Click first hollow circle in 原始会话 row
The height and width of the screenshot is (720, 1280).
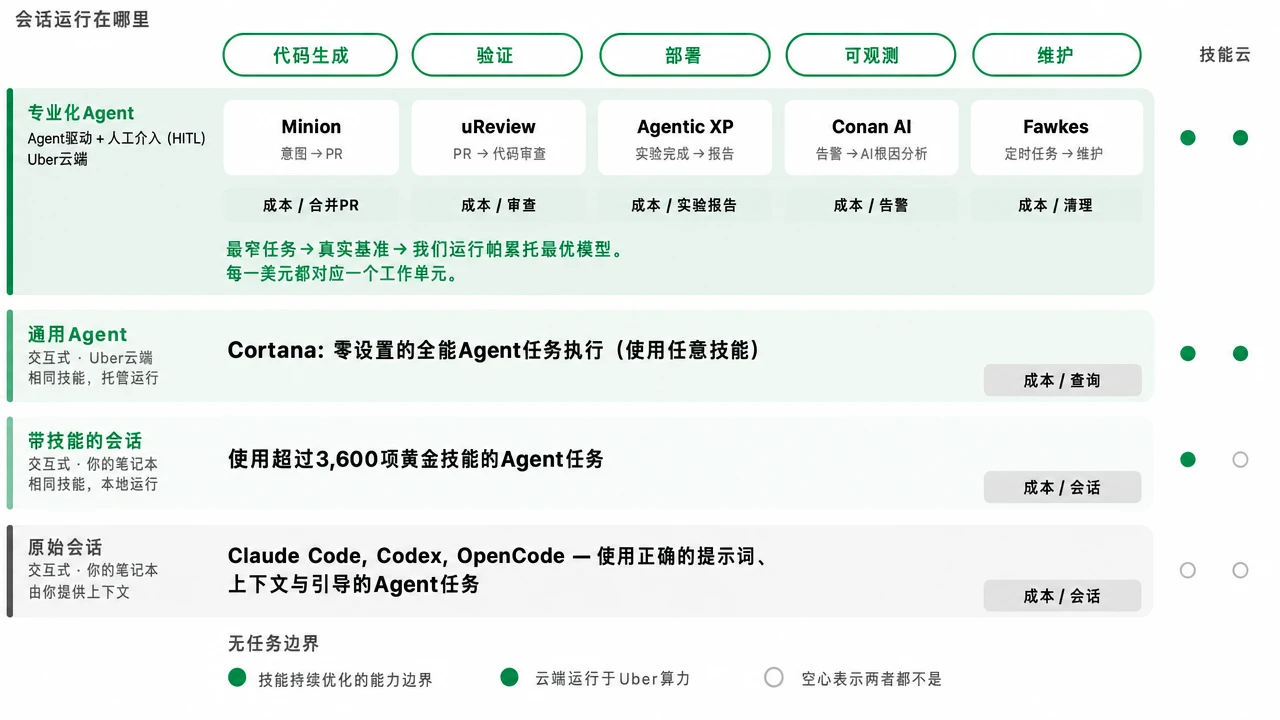click(1188, 570)
